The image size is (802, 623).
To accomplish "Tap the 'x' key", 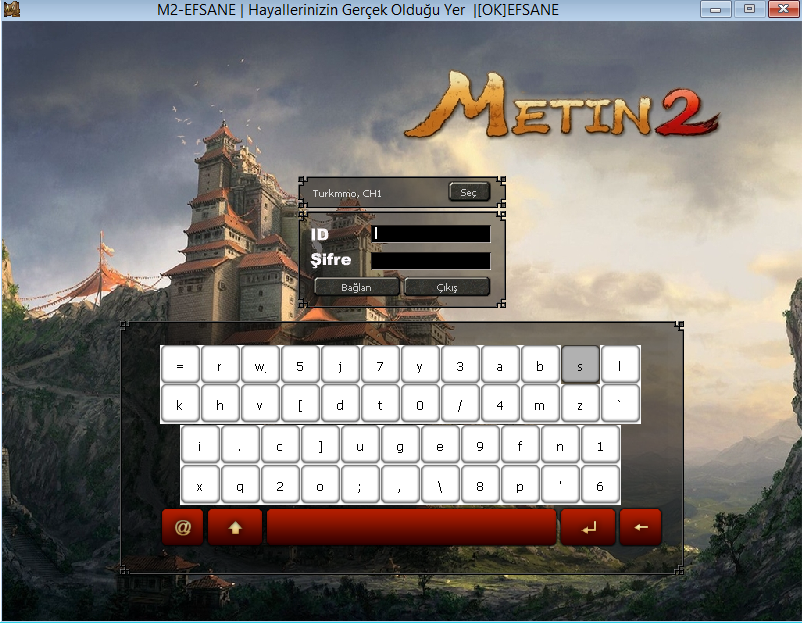I will [200, 485].
